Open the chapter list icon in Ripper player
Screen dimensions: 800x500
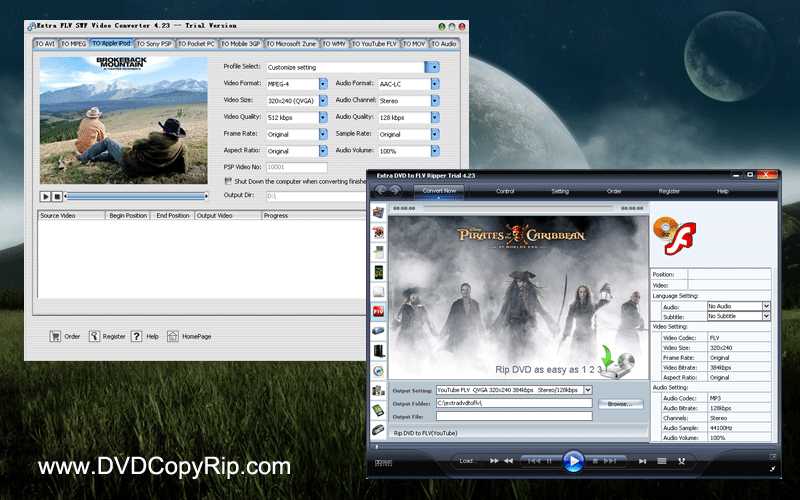click(x=662, y=461)
